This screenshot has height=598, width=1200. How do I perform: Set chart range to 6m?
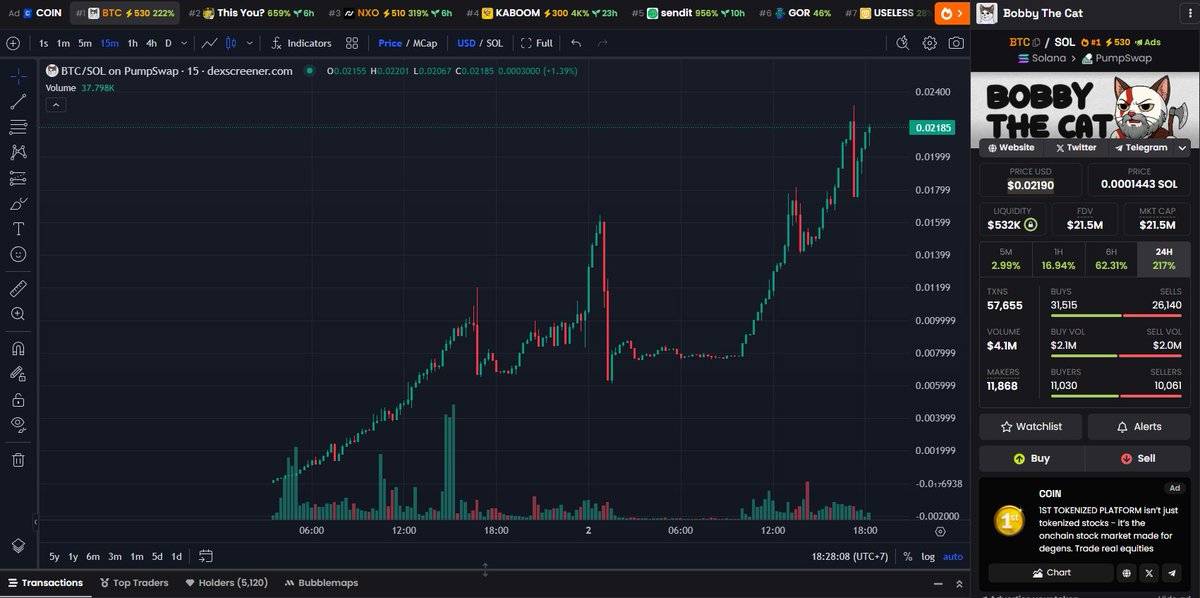coord(93,556)
